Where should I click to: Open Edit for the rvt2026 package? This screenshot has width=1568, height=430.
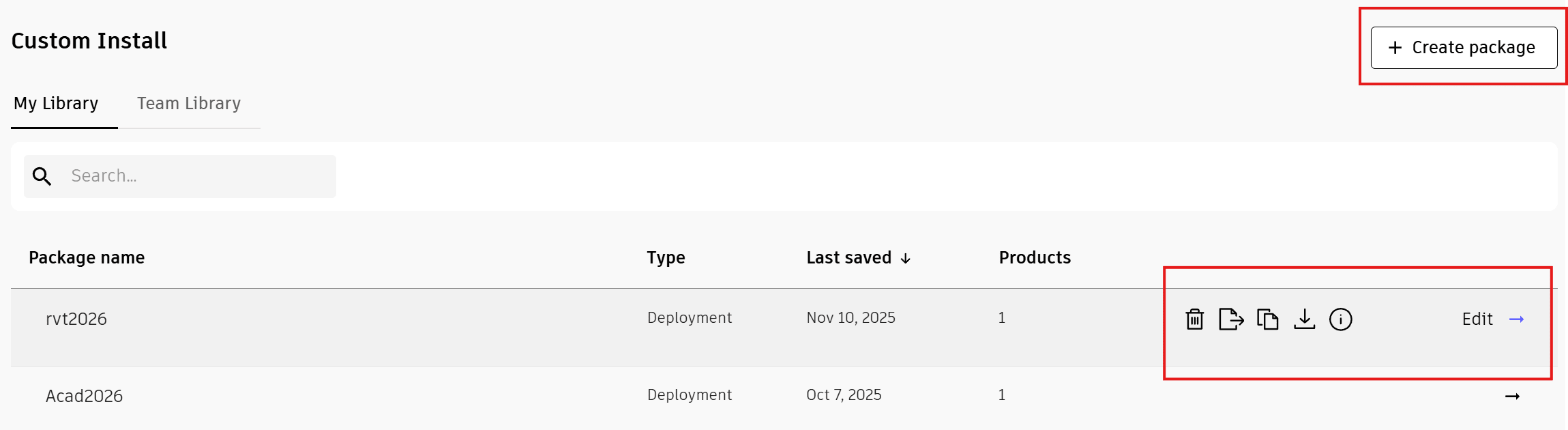(x=1477, y=319)
